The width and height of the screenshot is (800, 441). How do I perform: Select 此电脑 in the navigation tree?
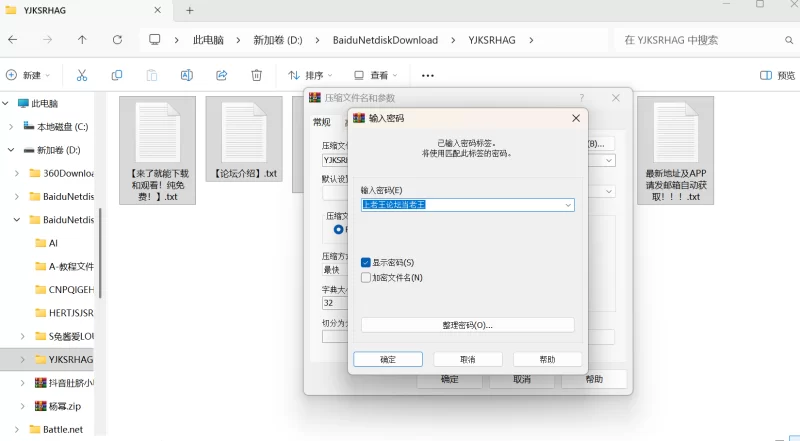point(45,104)
